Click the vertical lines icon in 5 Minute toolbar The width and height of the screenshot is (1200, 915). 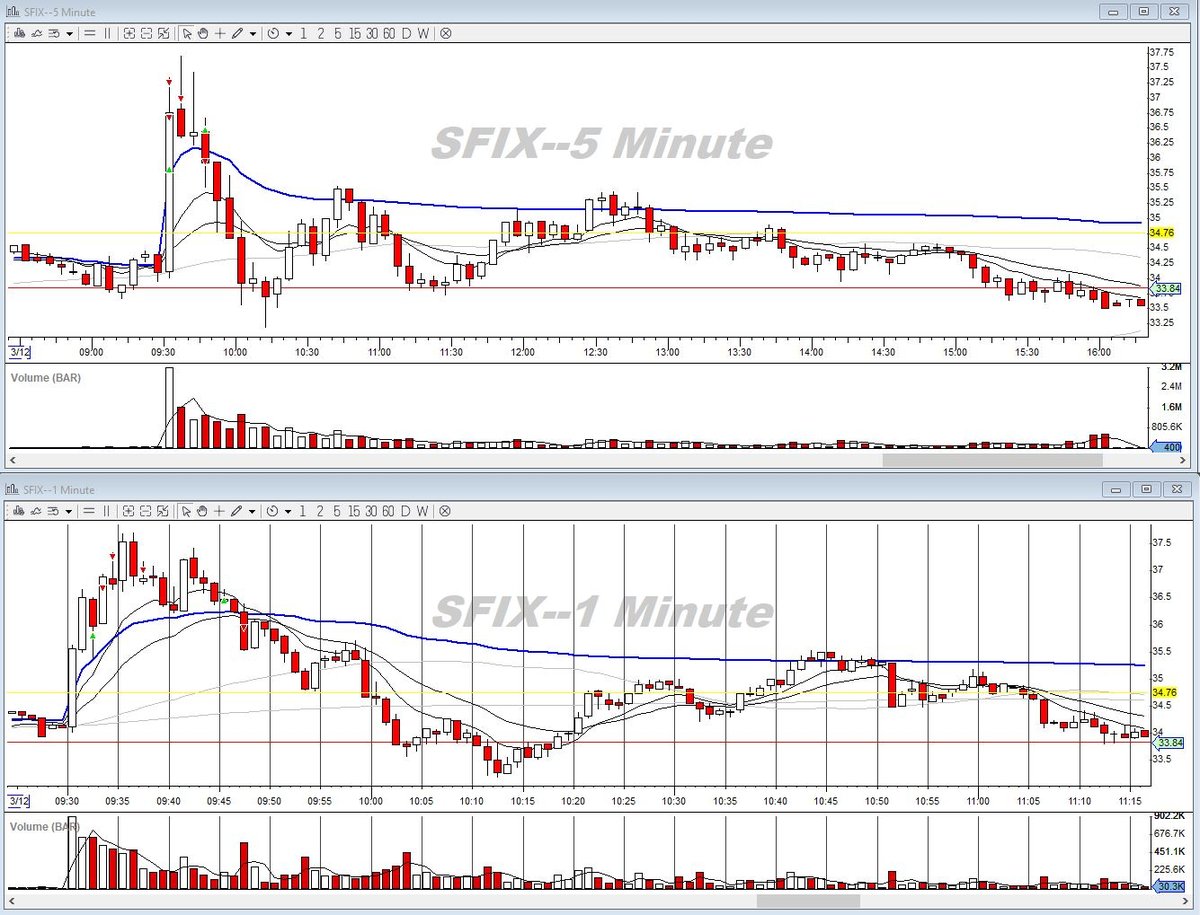(x=107, y=33)
